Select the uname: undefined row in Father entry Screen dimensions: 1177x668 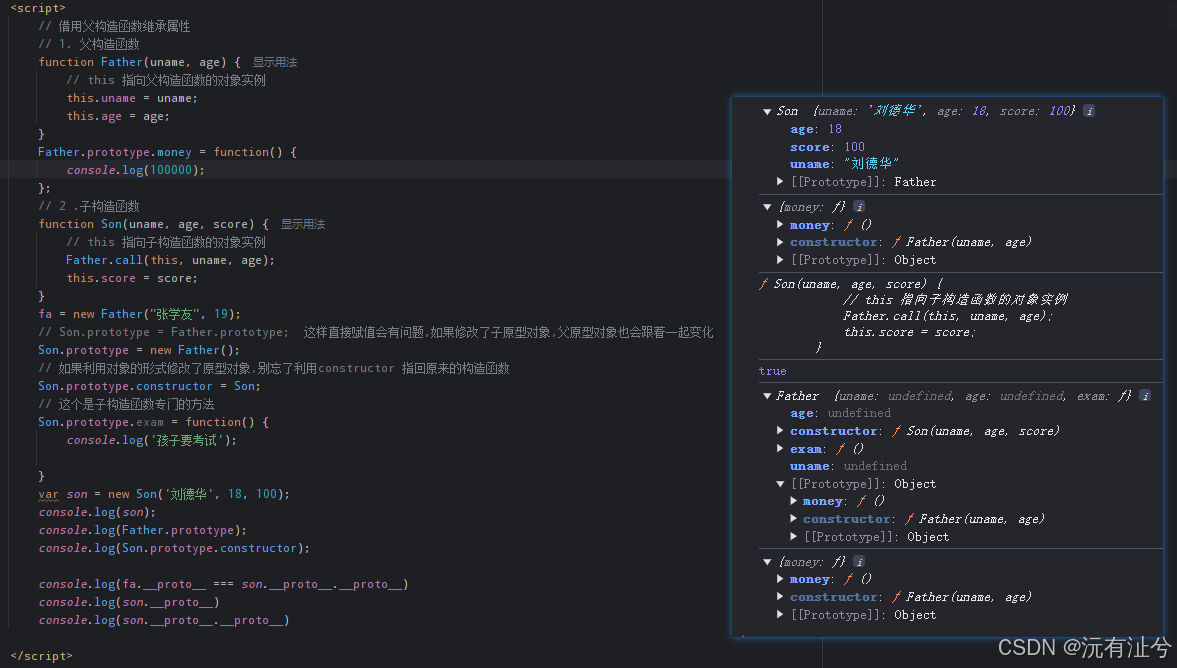848,466
